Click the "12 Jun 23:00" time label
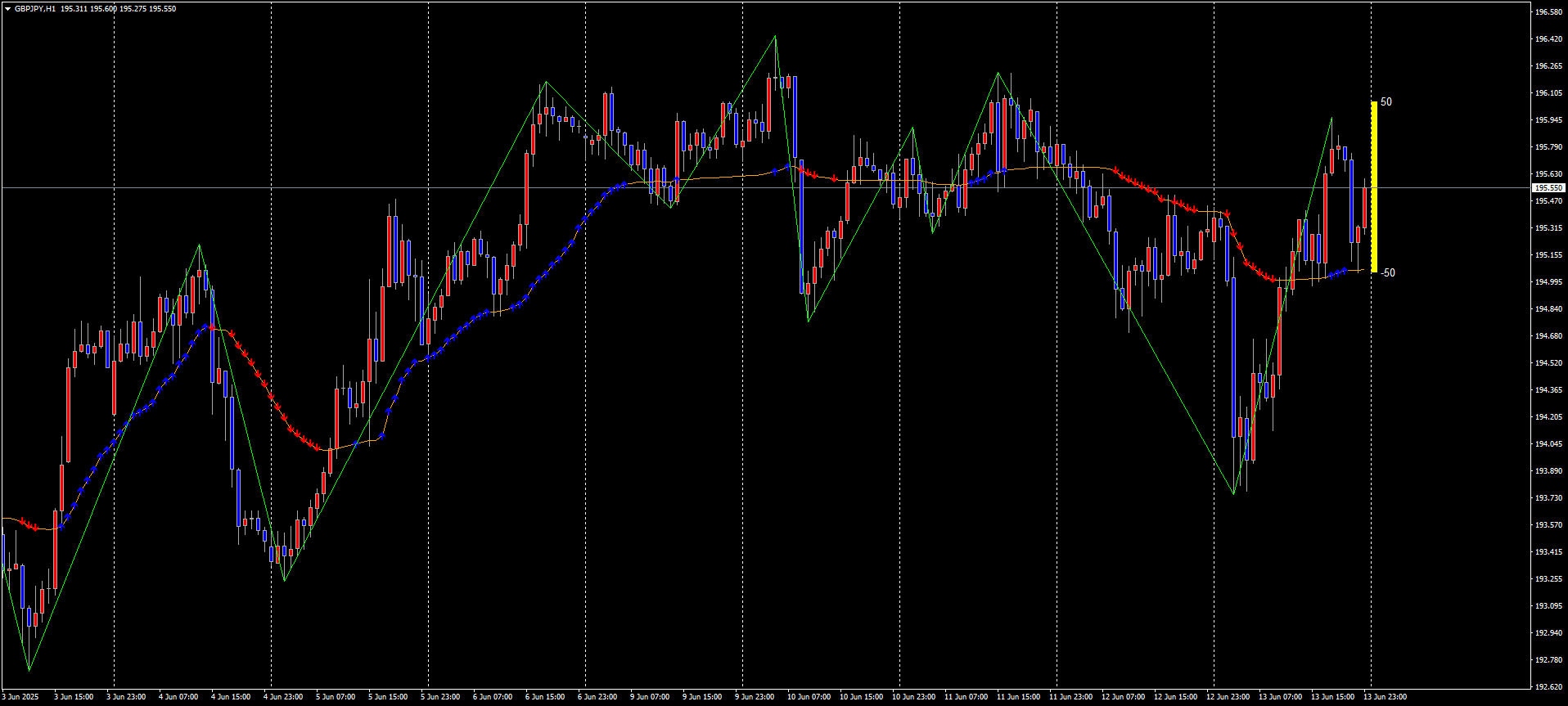Screen dimensions: 1568x706 point(1229,697)
